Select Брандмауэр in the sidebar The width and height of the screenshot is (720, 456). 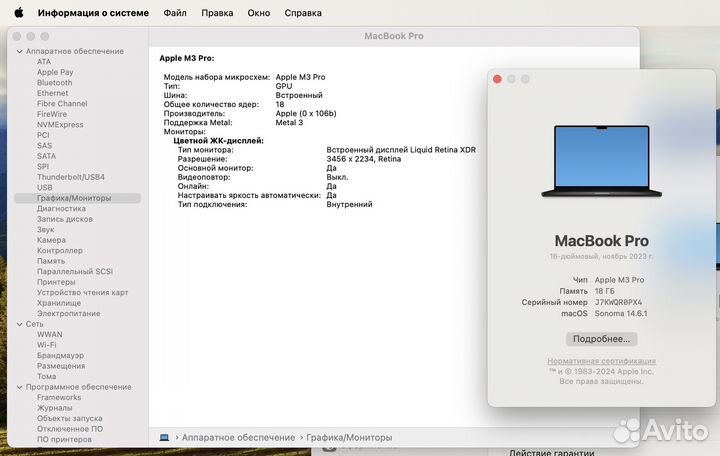(60, 356)
